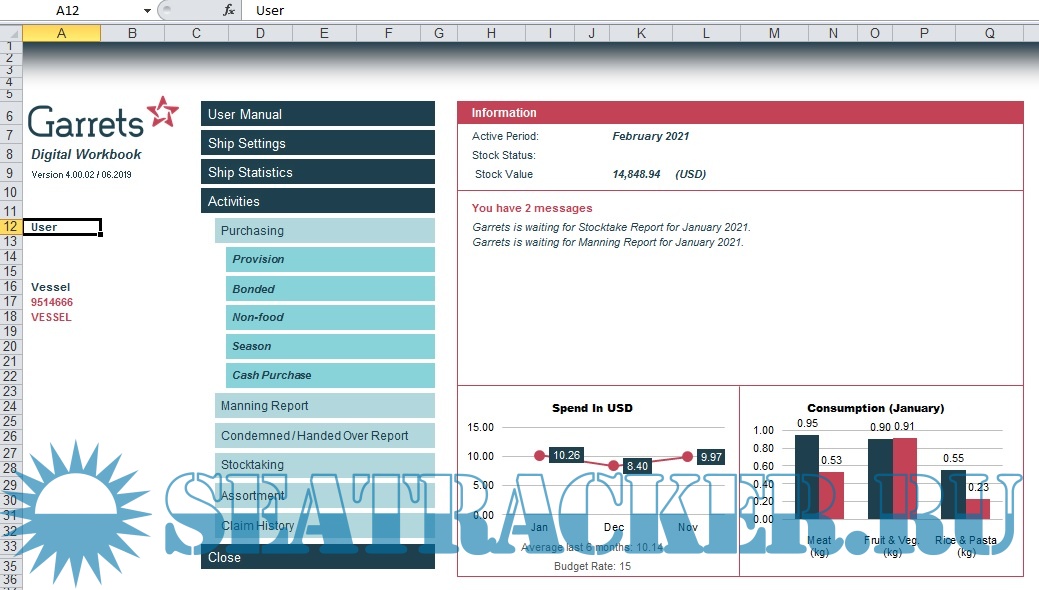Select column D header
Viewport: 1039px width, 590px height.
(260, 33)
